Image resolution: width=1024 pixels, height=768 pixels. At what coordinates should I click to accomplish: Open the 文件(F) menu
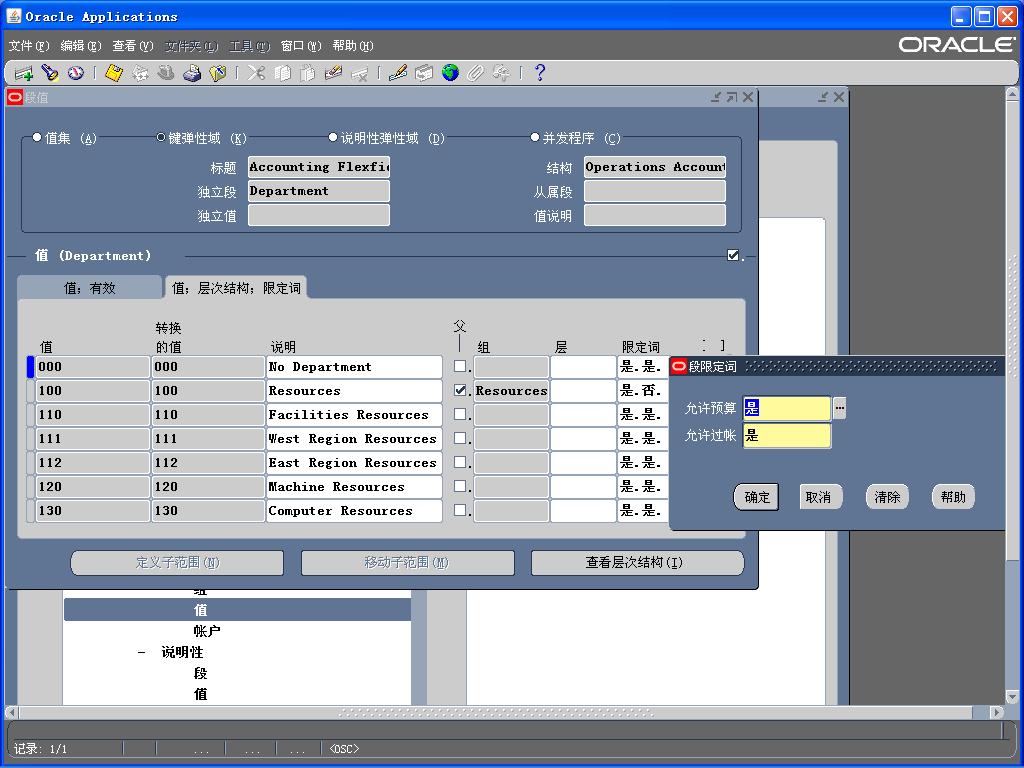(29, 46)
